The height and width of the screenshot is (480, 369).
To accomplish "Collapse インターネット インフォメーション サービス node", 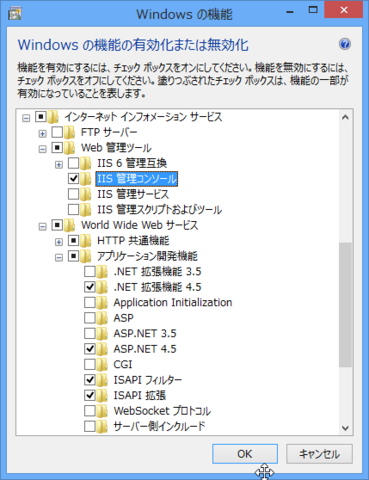I will click(x=26, y=118).
